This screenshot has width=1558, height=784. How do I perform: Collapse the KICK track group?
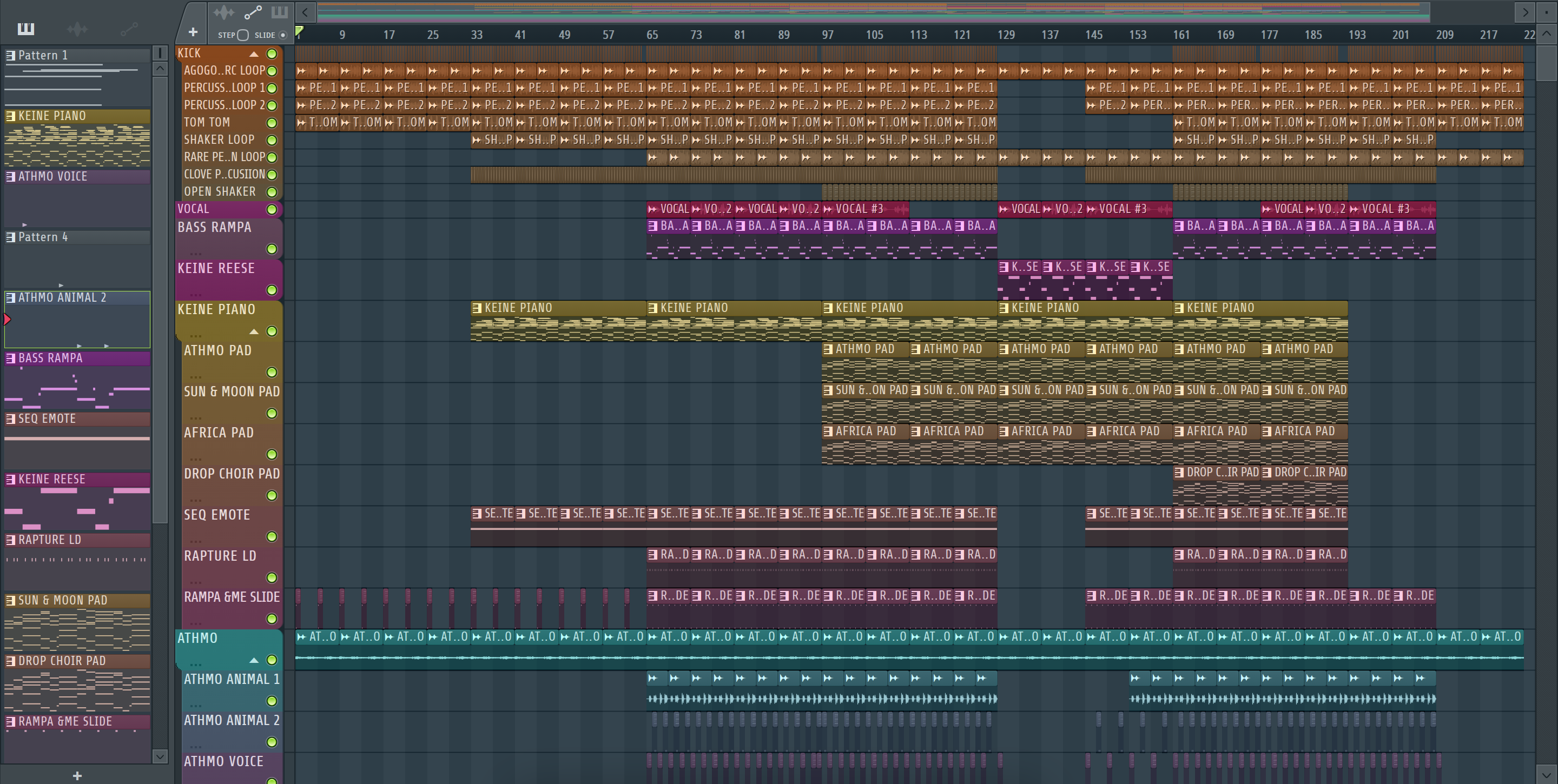click(x=254, y=54)
